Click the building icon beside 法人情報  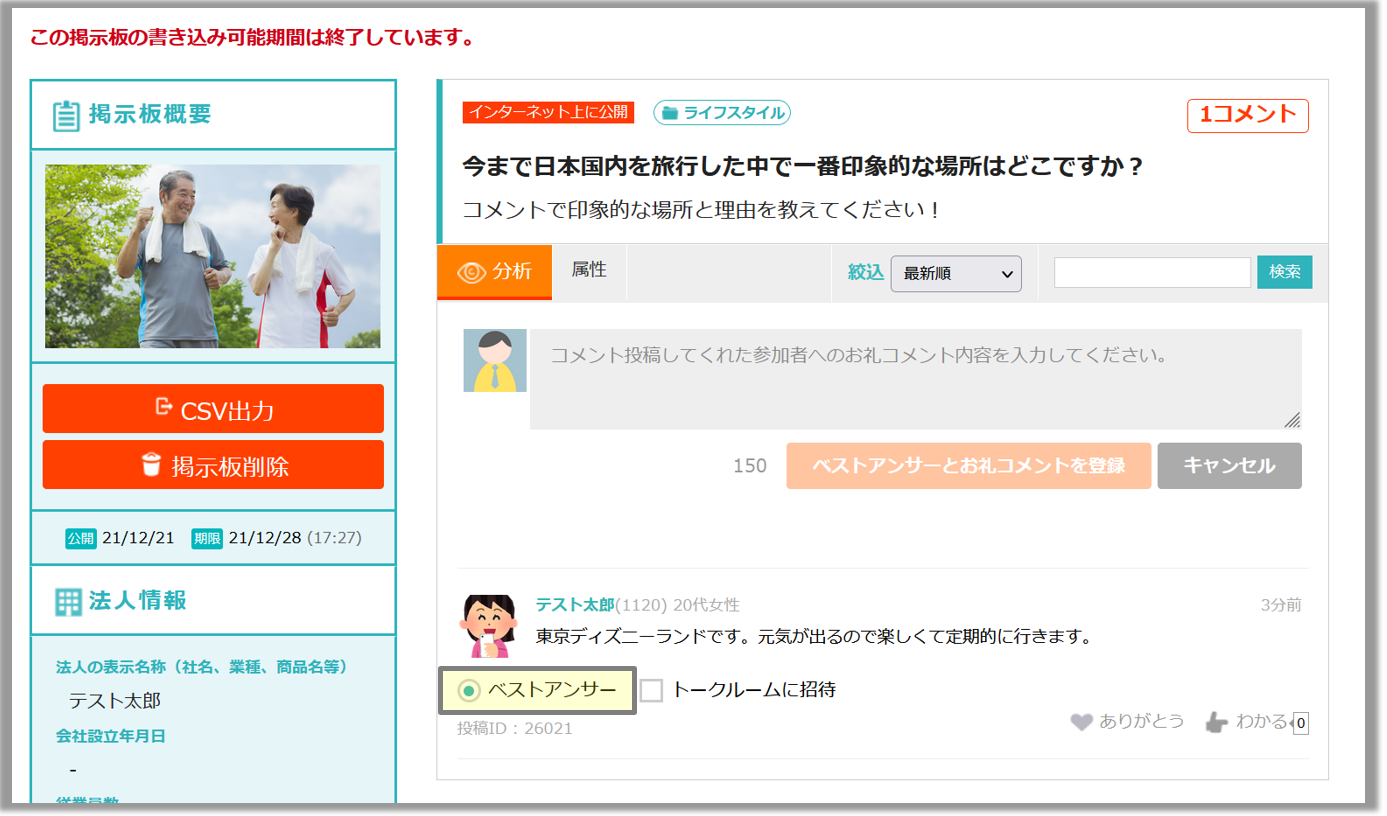[x=68, y=602]
